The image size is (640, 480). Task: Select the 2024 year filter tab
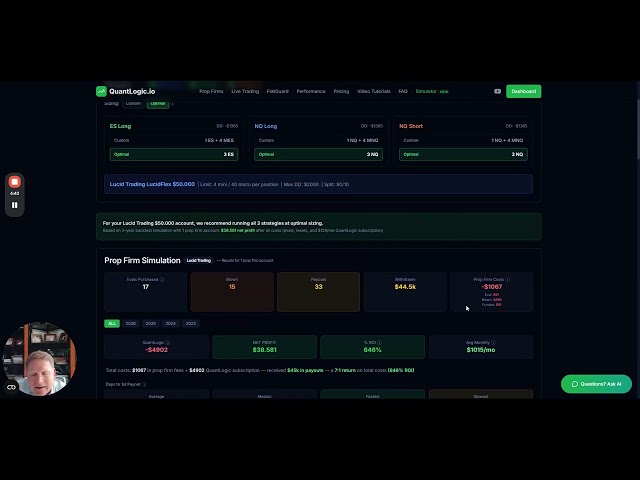coord(171,324)
